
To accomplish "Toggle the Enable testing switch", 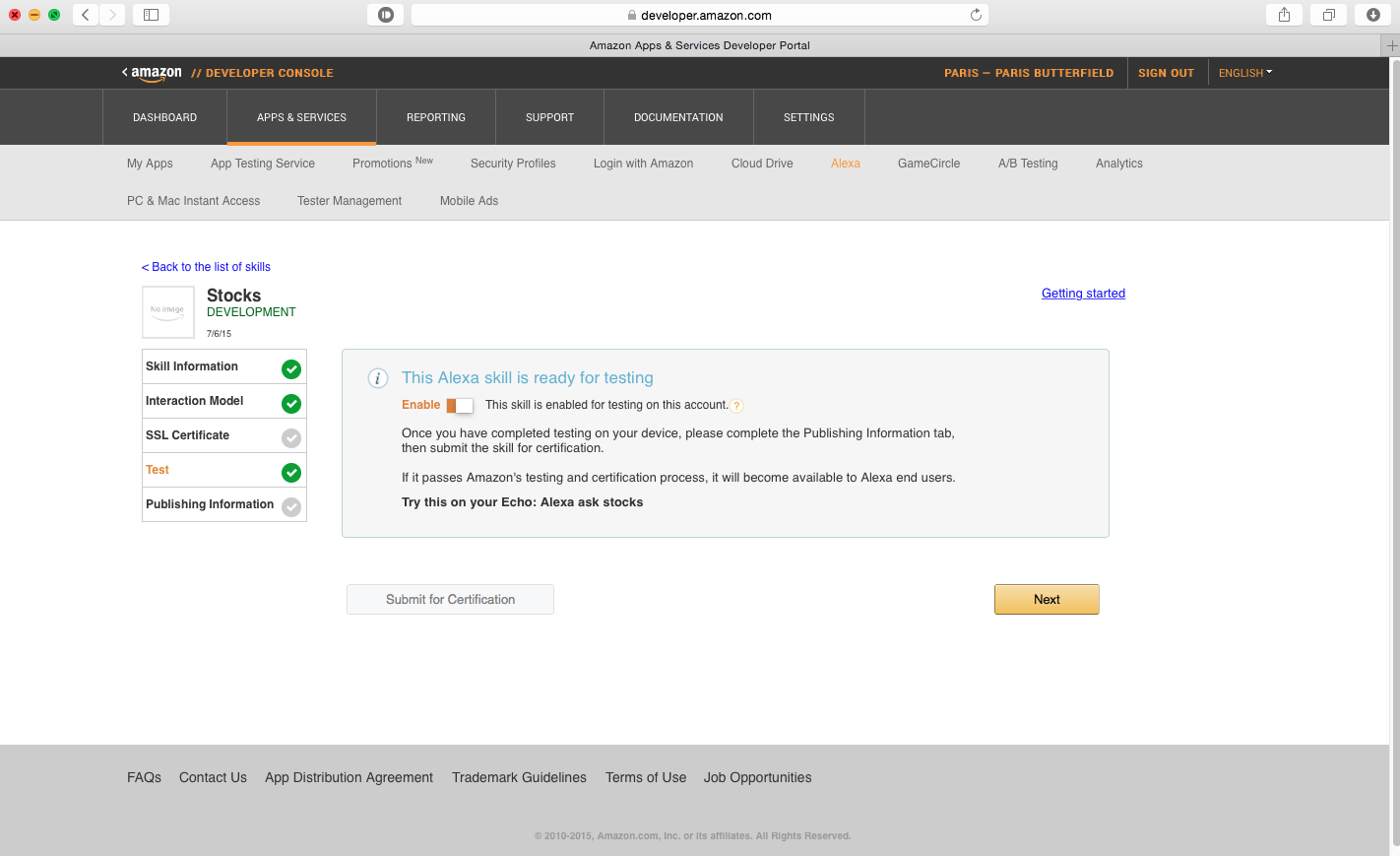I will [x=460, y=406].
